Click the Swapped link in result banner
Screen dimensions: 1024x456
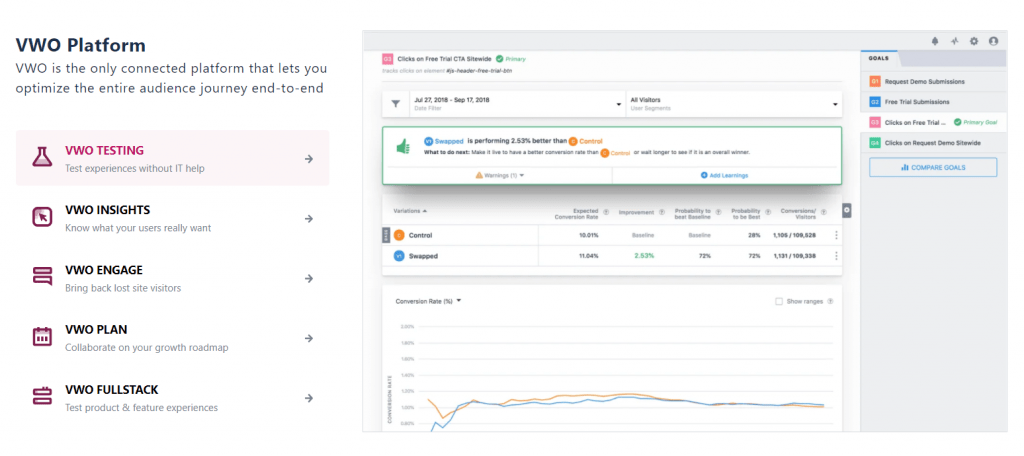click(x=449, y=140)
